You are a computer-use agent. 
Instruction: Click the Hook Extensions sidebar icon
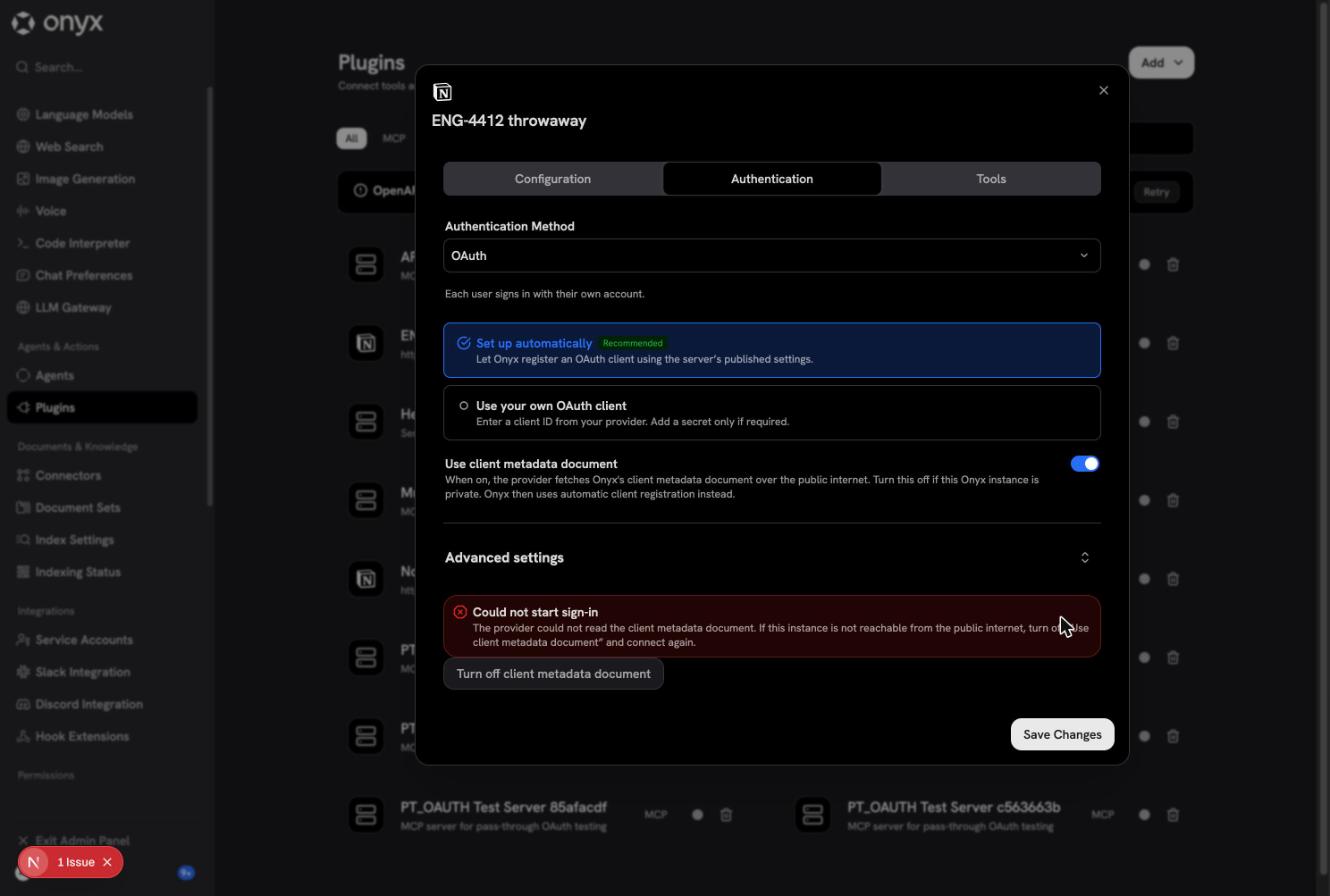(x=23, y=736)
